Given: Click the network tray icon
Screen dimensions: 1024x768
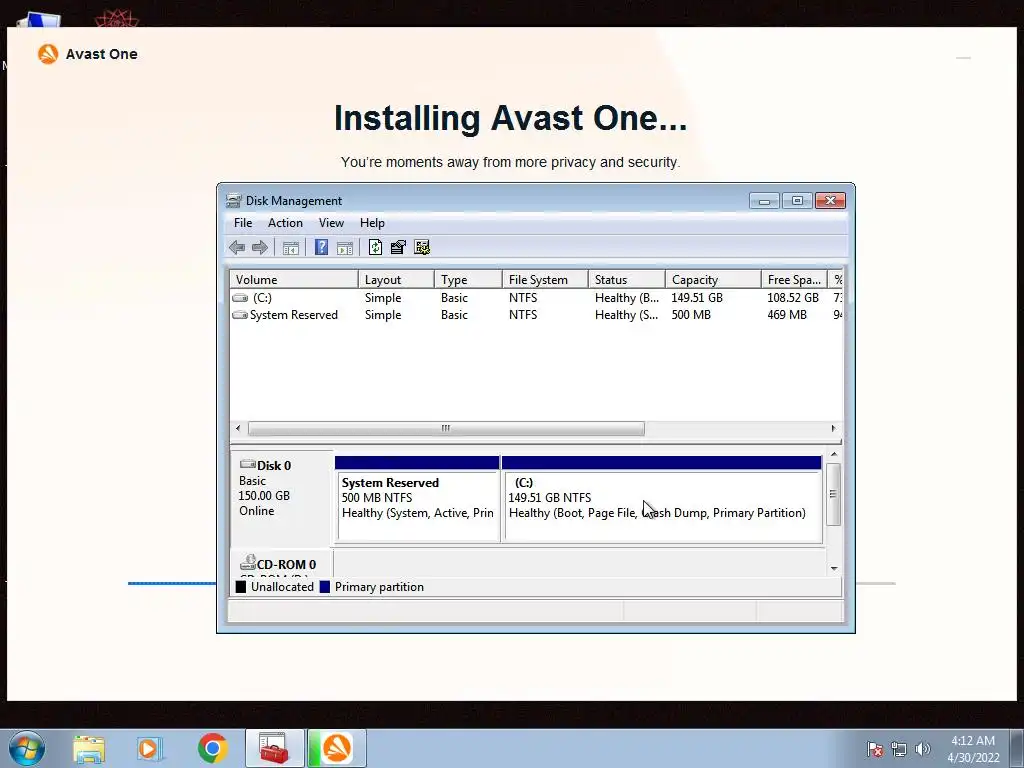Looking at the screenshot, I should pos(899,749).
